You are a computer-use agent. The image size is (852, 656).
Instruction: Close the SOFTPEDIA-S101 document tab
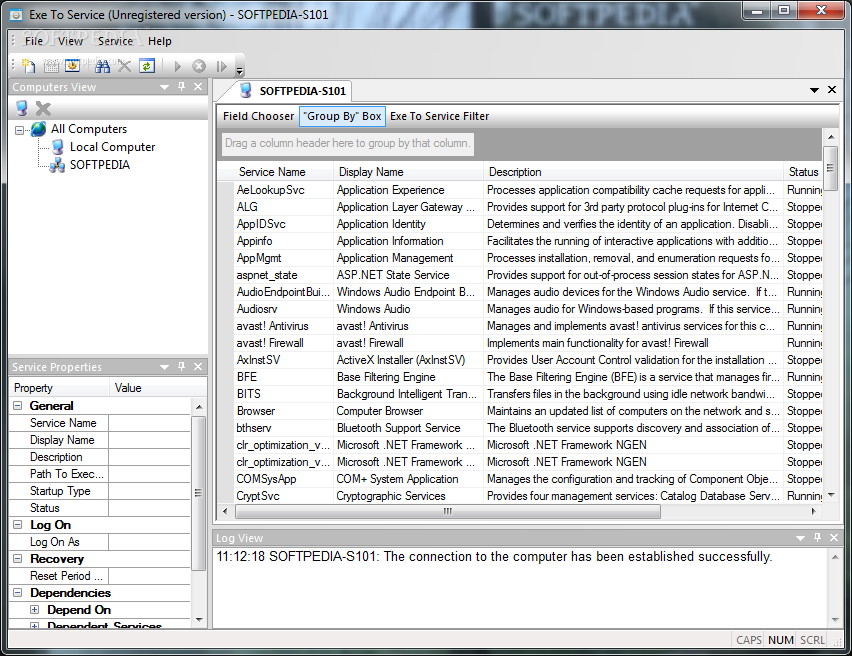[832, 90]
